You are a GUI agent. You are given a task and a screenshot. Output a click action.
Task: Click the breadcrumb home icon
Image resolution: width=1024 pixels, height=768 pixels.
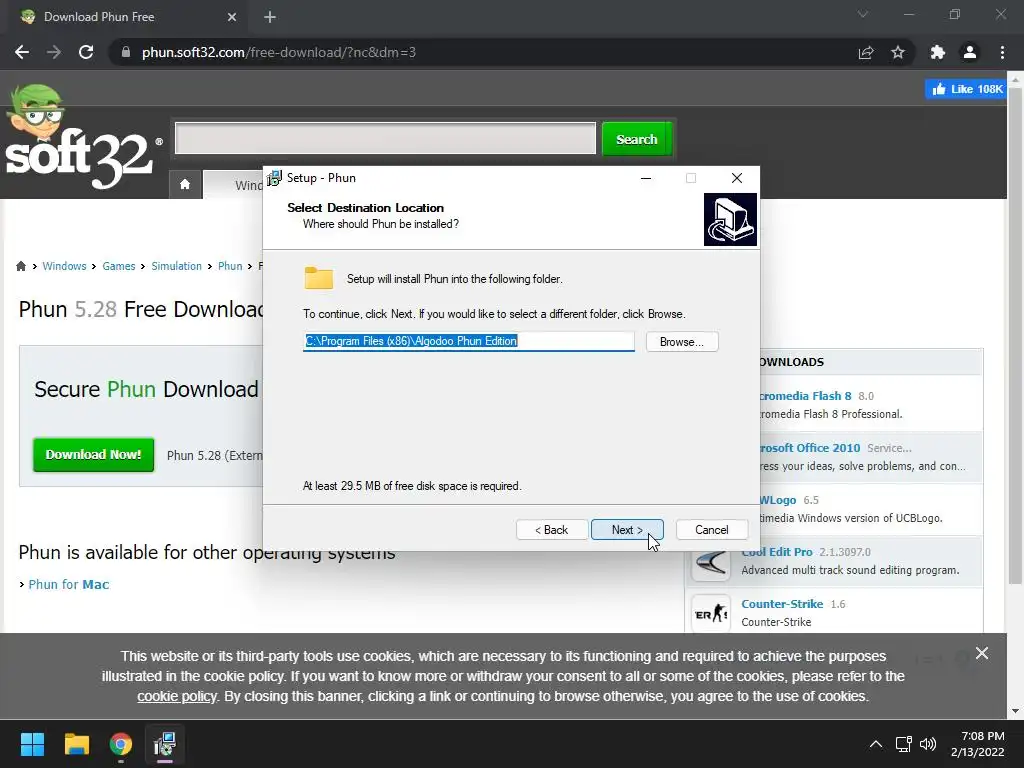tap(21, 266)
